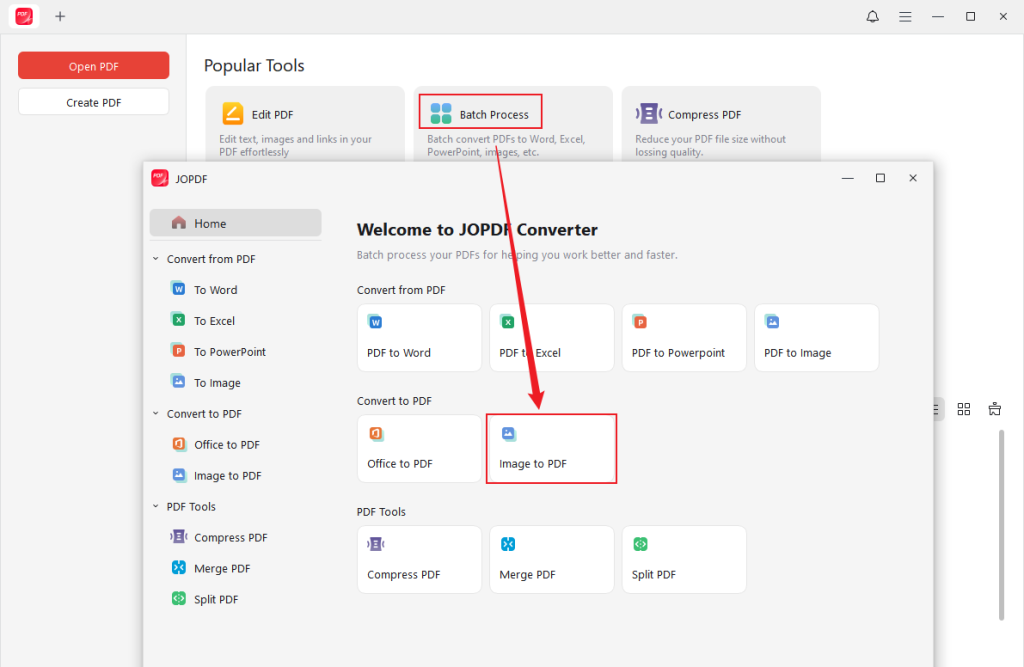Click the notification bell icon
The image size is (1024, 667).
point(872,16)
